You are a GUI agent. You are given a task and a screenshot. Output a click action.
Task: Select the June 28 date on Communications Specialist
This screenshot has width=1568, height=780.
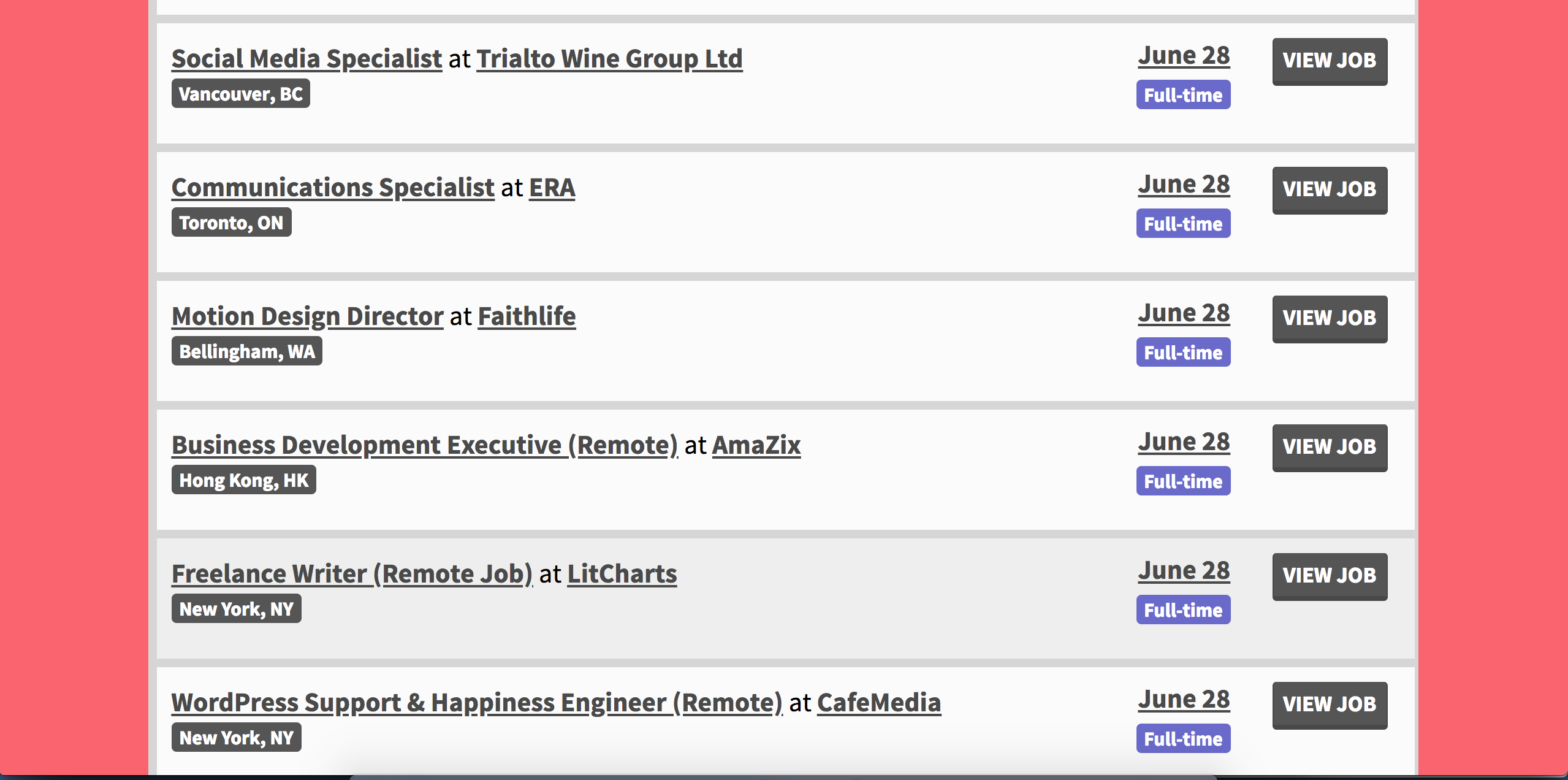click(x=1183, y=183)
